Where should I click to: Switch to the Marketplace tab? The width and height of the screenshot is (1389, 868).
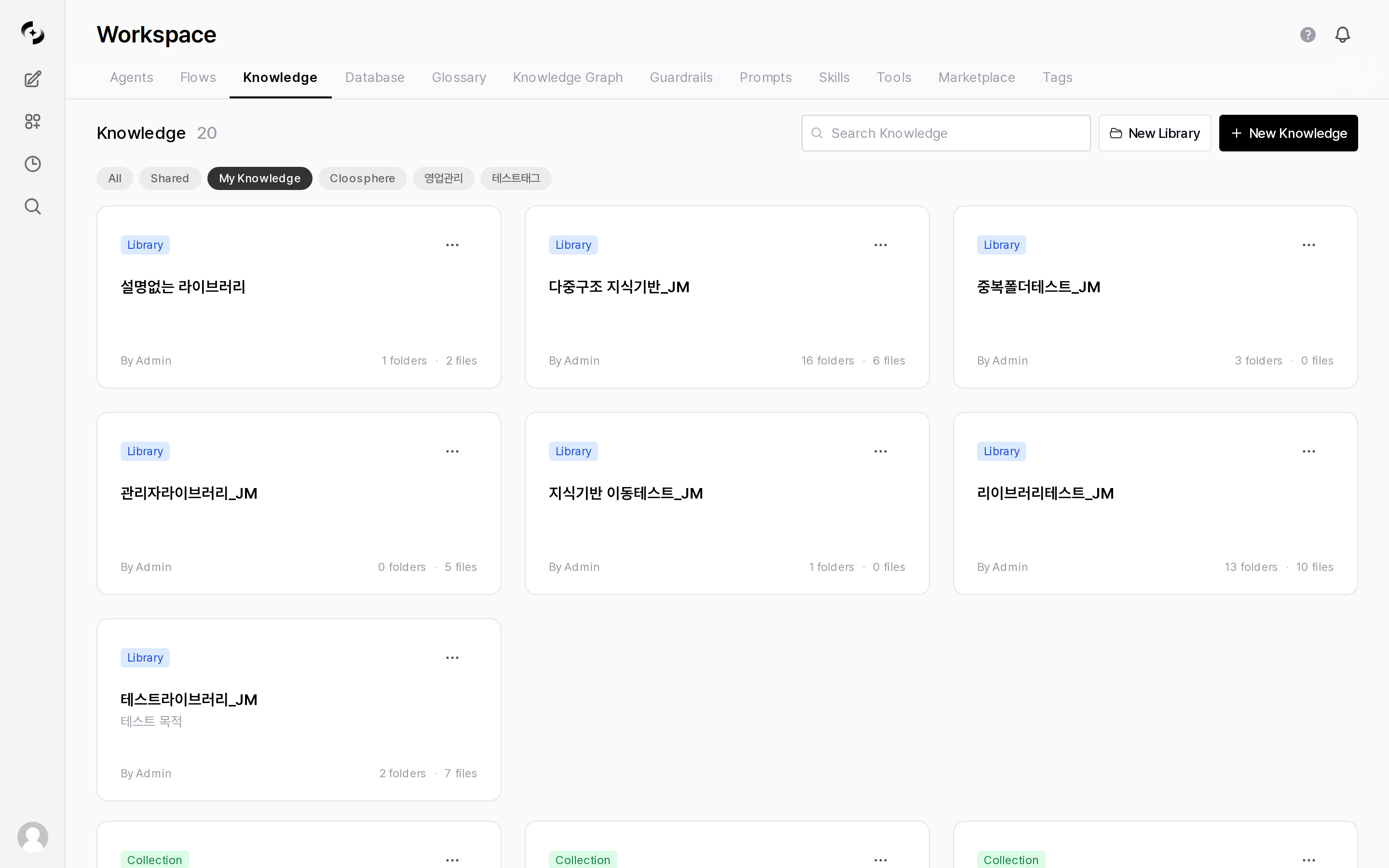(x=976, y=78)
